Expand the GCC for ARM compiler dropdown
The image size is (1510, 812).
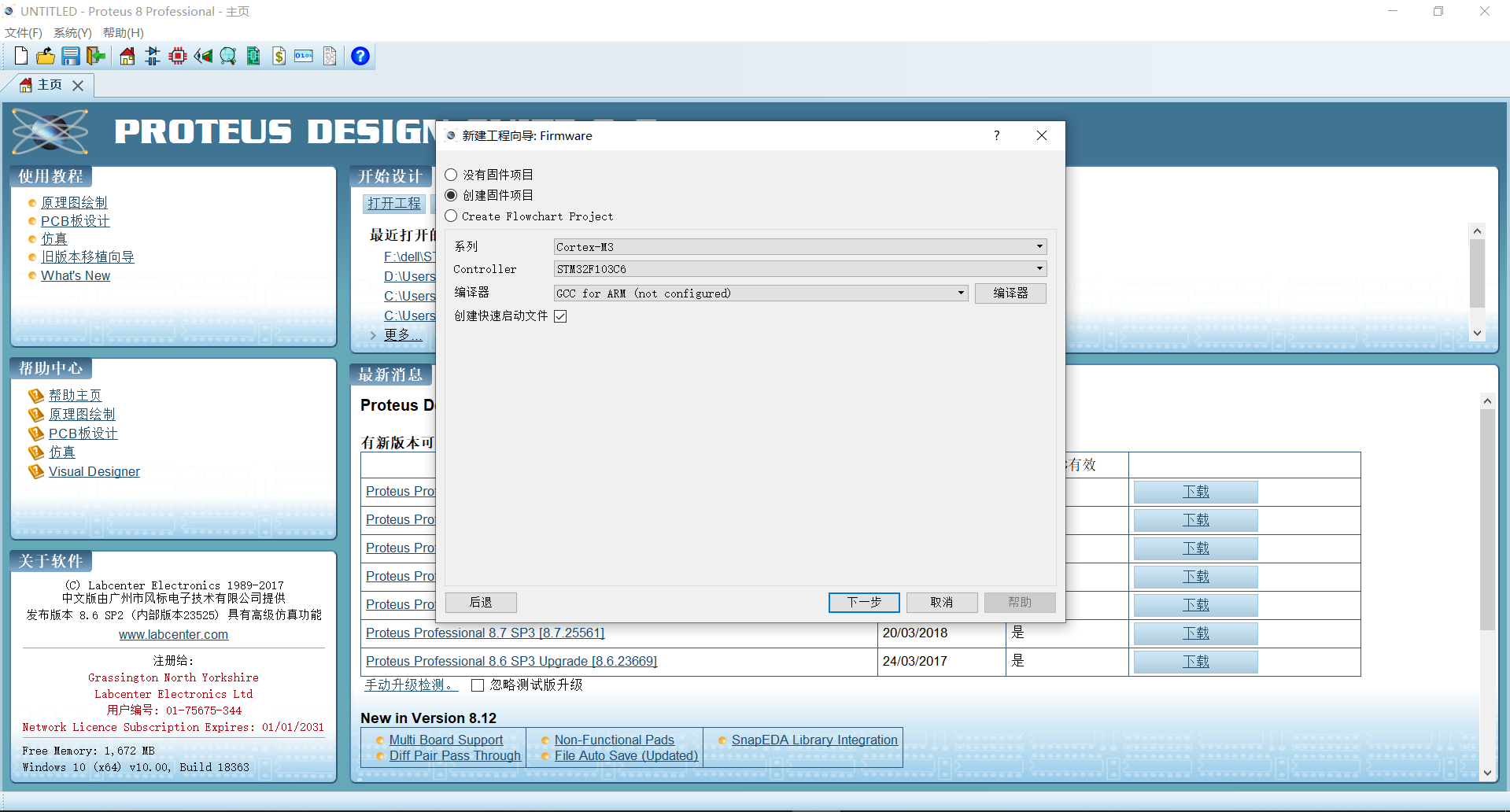click(x=959, y=293)
